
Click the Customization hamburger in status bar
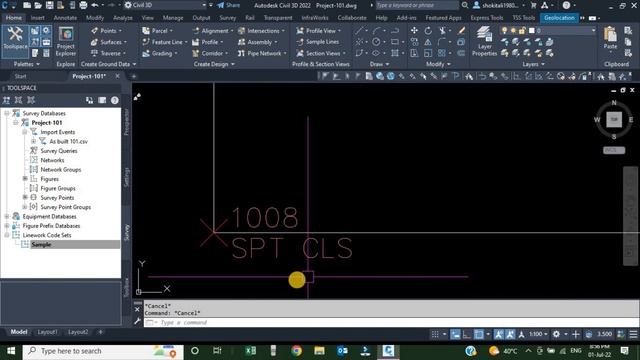633,334
